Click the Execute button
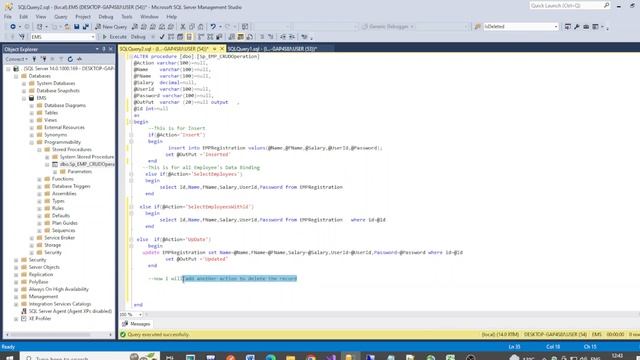Viewport: 640px width, 360px height. (x=114, y=37)
